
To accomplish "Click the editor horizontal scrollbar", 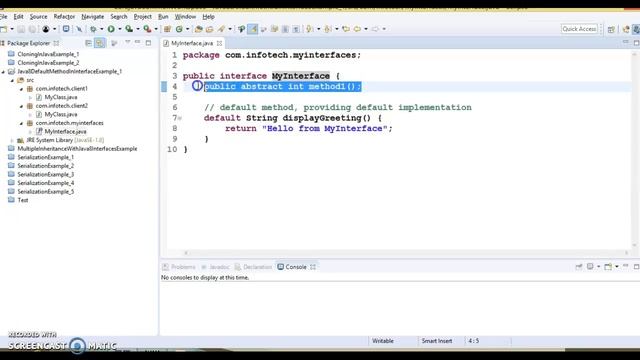I will pyautogui.click(x=406, y=253).
